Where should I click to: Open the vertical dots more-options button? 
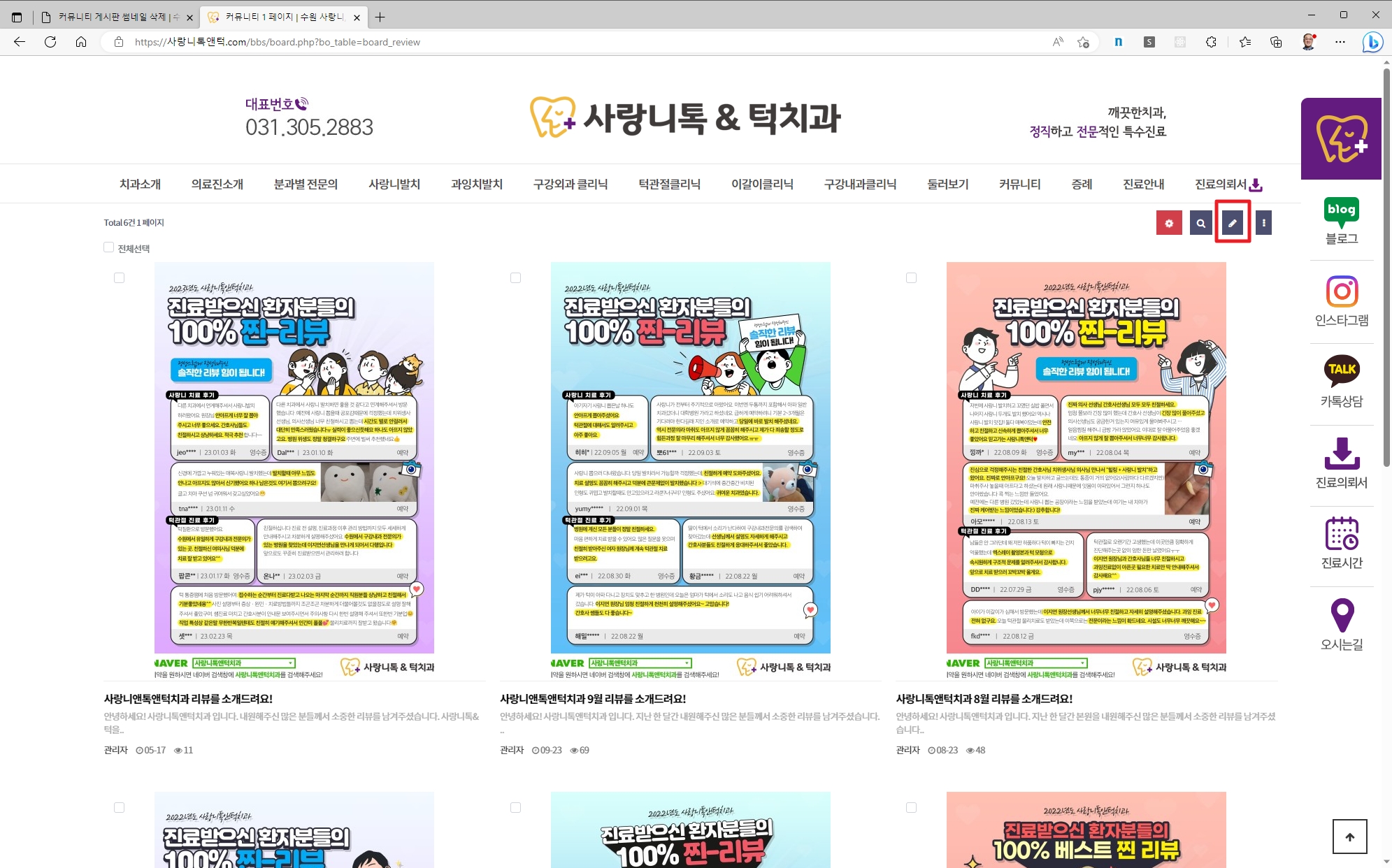click(1263, 224)
